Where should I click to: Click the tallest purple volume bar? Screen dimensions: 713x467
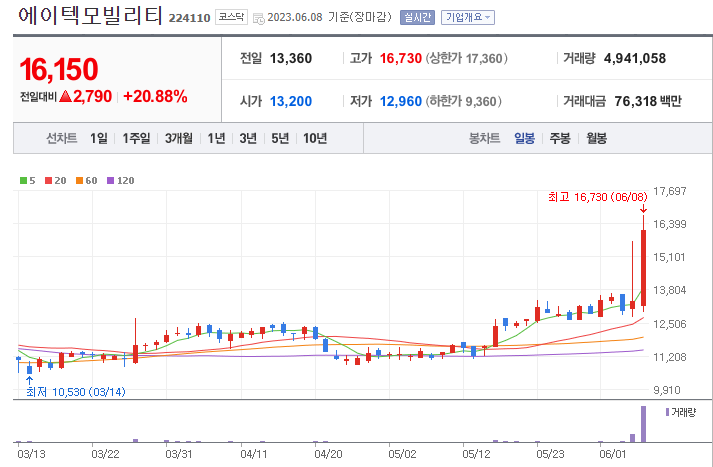coord(643,424)
